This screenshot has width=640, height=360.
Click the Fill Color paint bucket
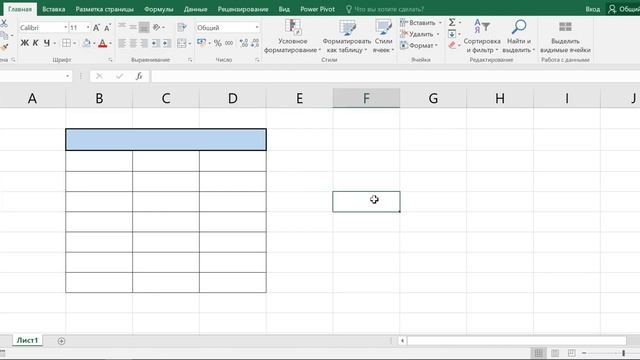87,43
